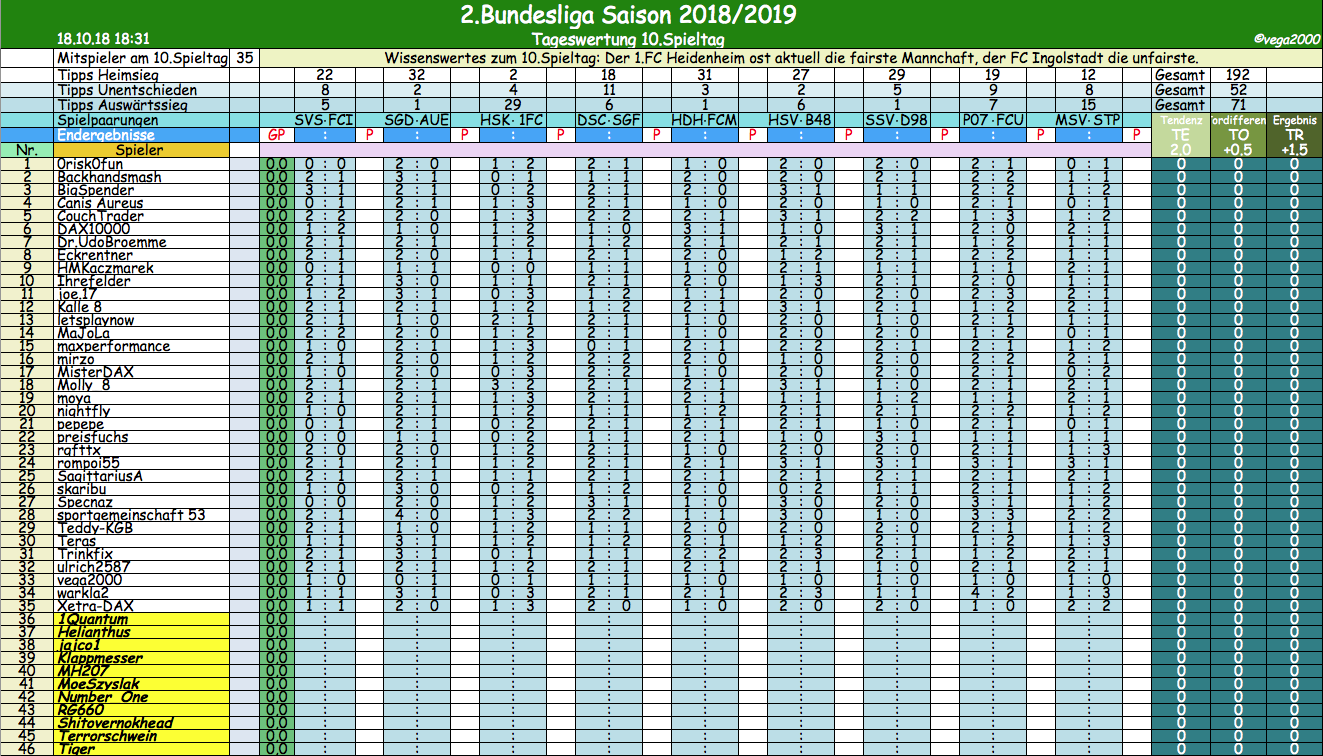
Task: Select player name "CouchTrader"
Action: 100,216
